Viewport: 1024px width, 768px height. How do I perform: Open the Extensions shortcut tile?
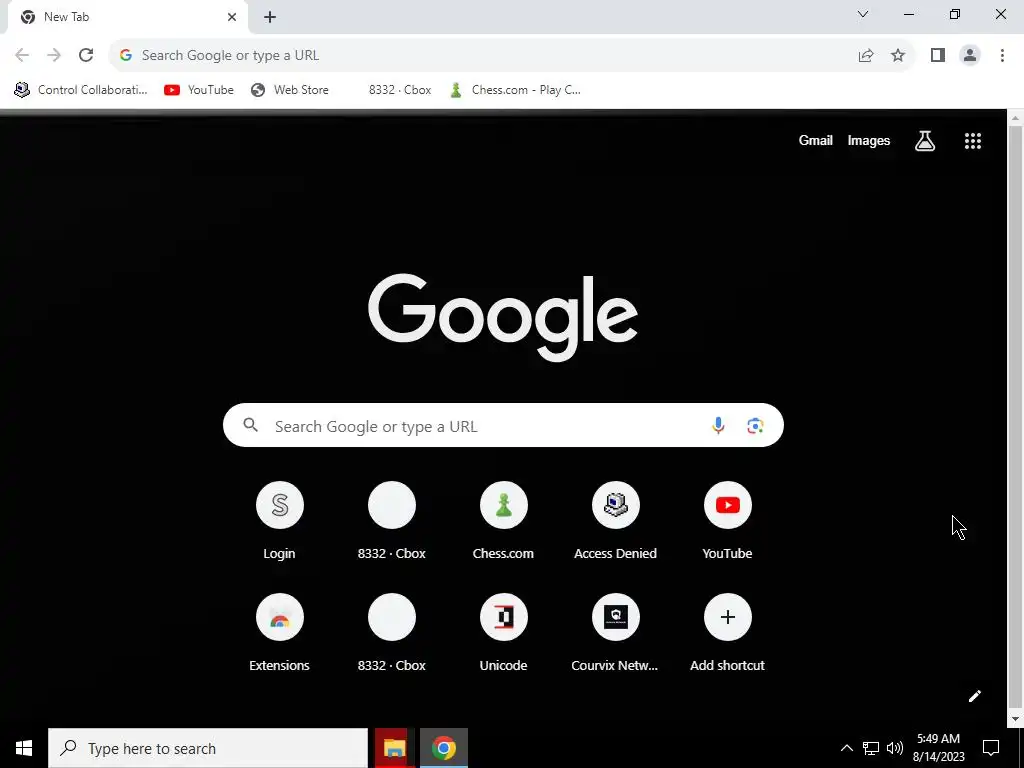[280, 633]
